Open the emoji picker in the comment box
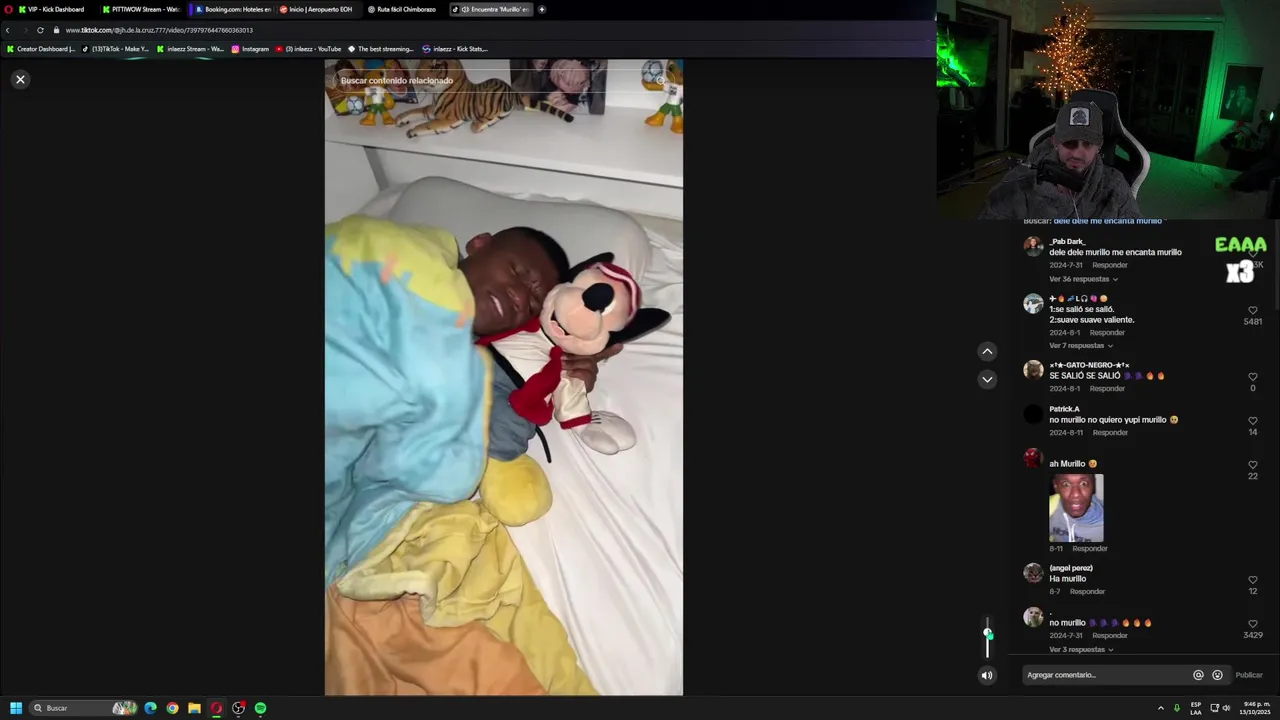 tap(1217, 675)
